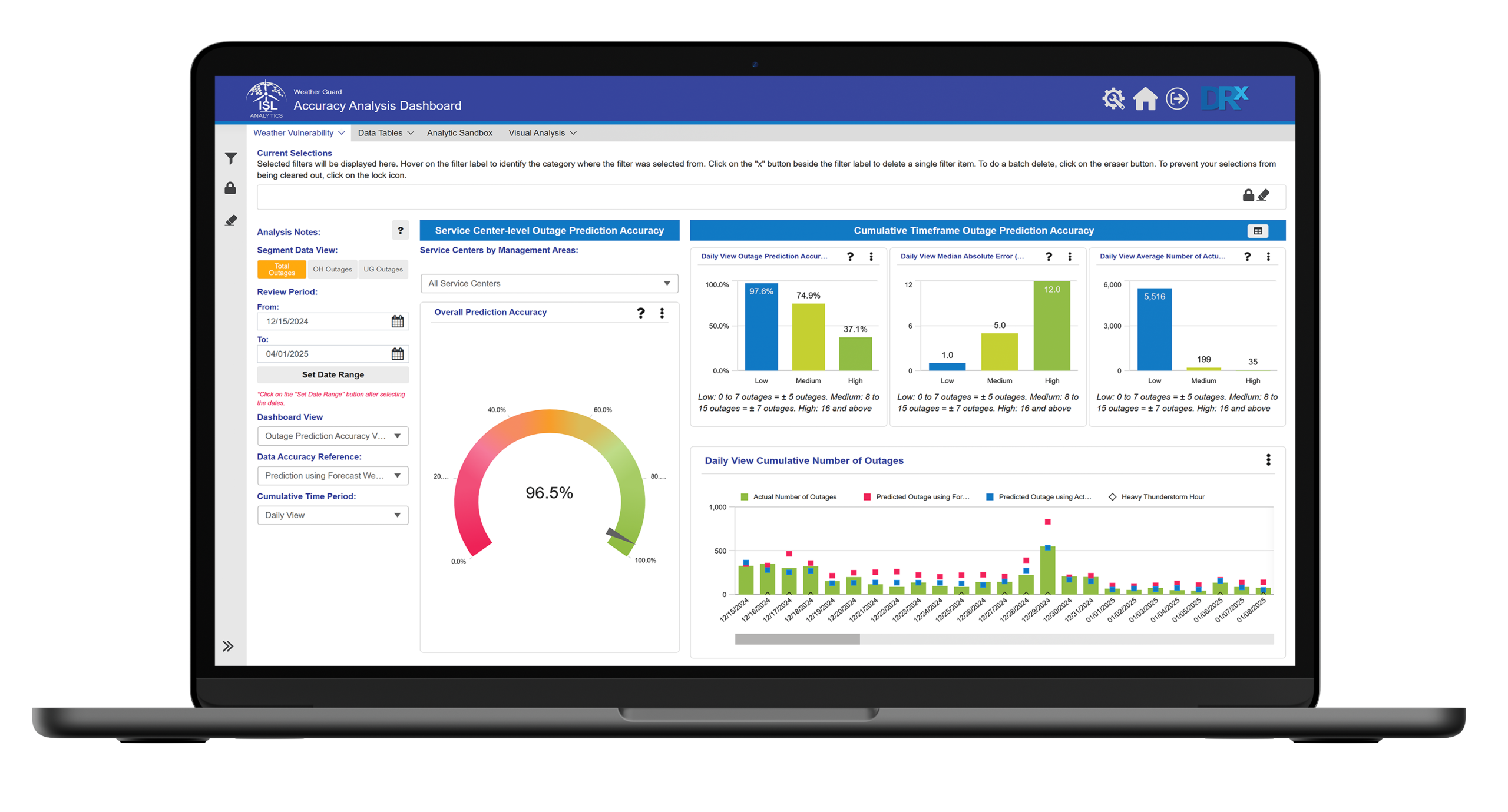Click the sidebar eraser icon
Image resolution: width=1508 pixels, height=812 pixels.
tap(231, 220)
